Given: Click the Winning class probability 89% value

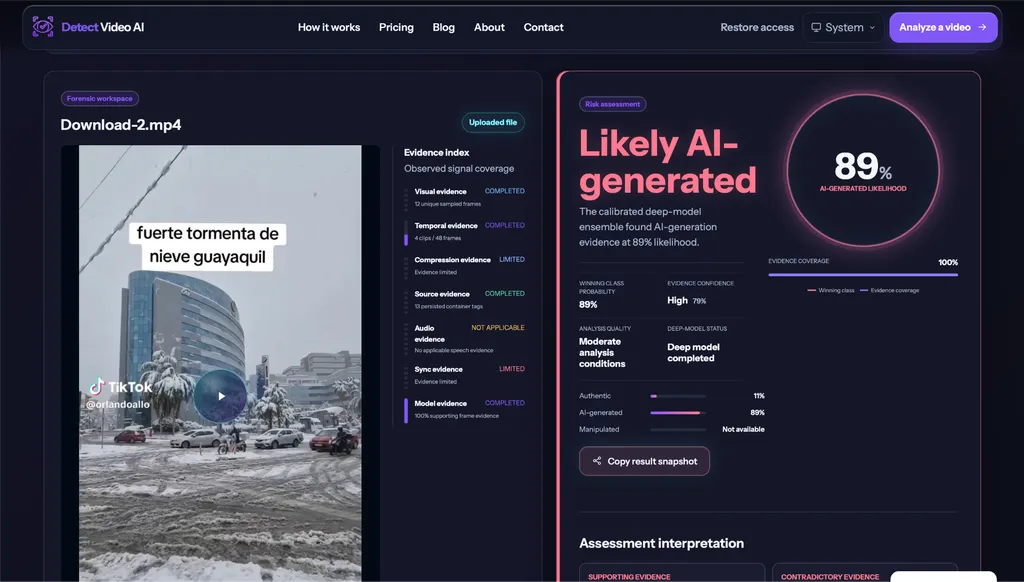Looking at the screenshot, I should (x=588, y=304).
